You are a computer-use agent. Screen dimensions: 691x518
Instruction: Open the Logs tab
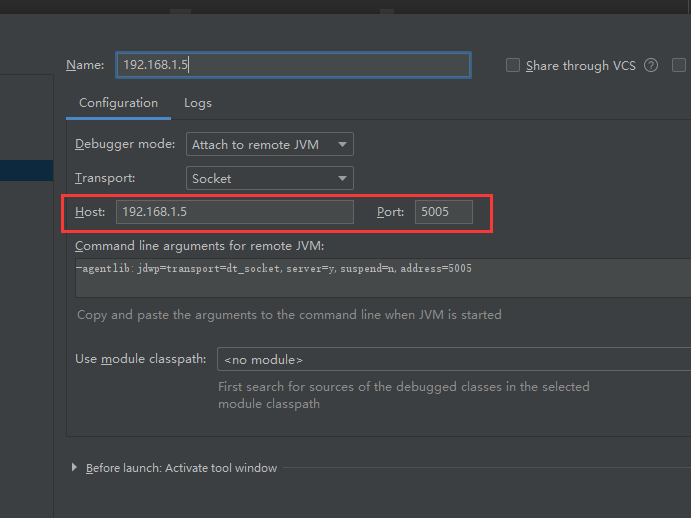click(198, 103)
